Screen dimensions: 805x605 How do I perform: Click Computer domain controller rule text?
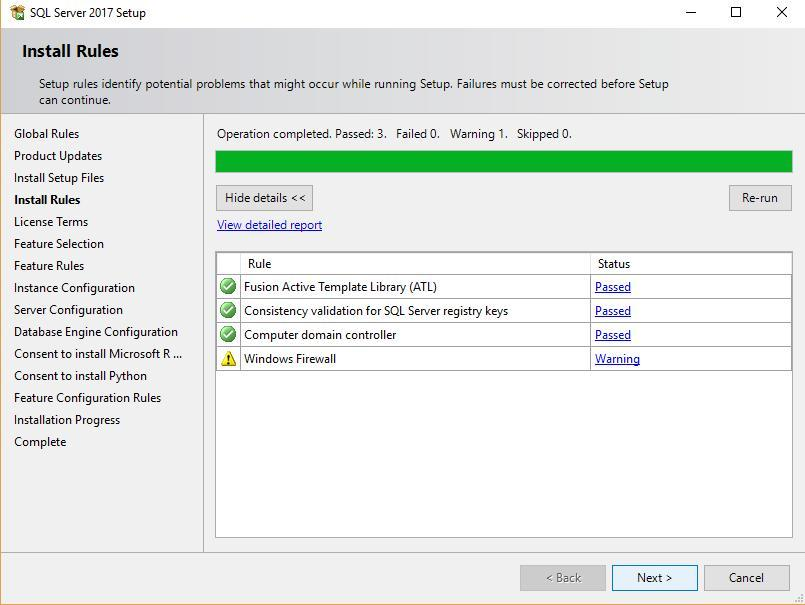point(320,335)
